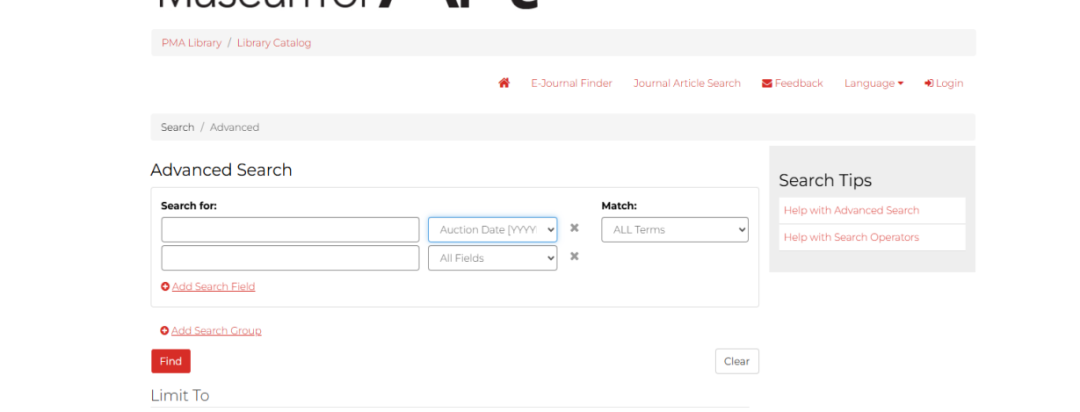Open Help with Search Operators
Viewport: 1080px width, 412px height.
click(x=851, y=237)
